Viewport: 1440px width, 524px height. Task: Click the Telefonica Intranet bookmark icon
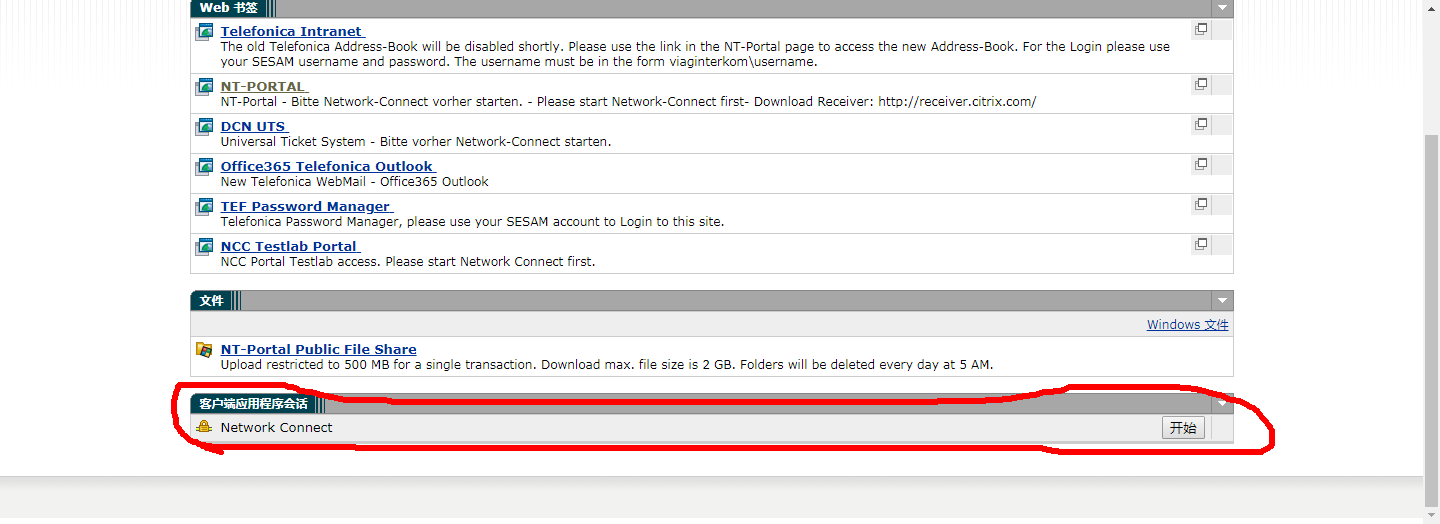pos(204,31)
